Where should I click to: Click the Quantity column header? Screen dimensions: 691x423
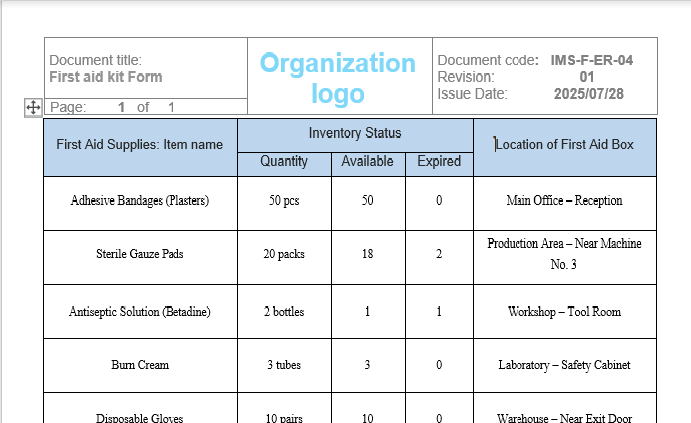(284, 161)
